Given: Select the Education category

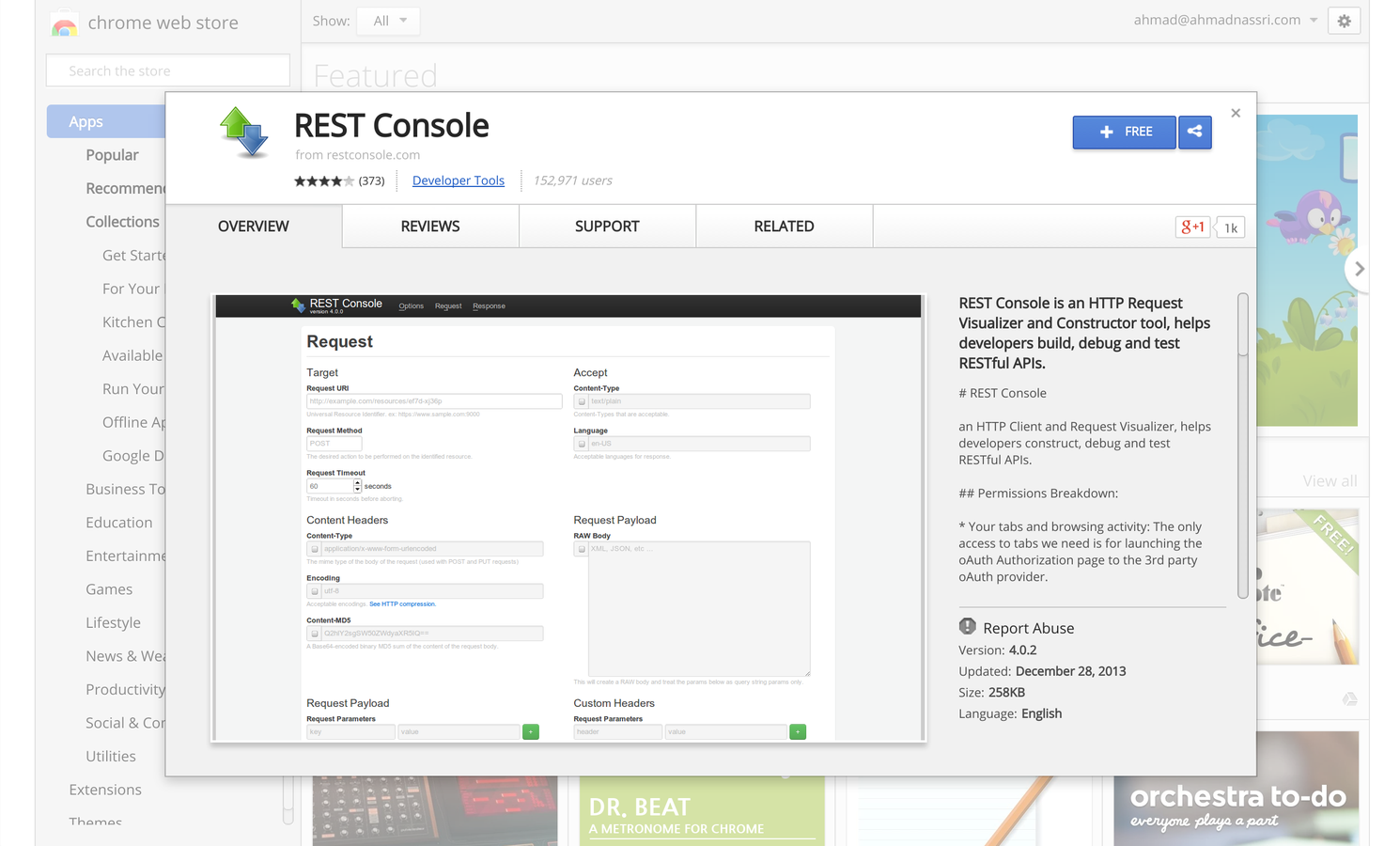Looking at the screenshot, I should 119,523.
